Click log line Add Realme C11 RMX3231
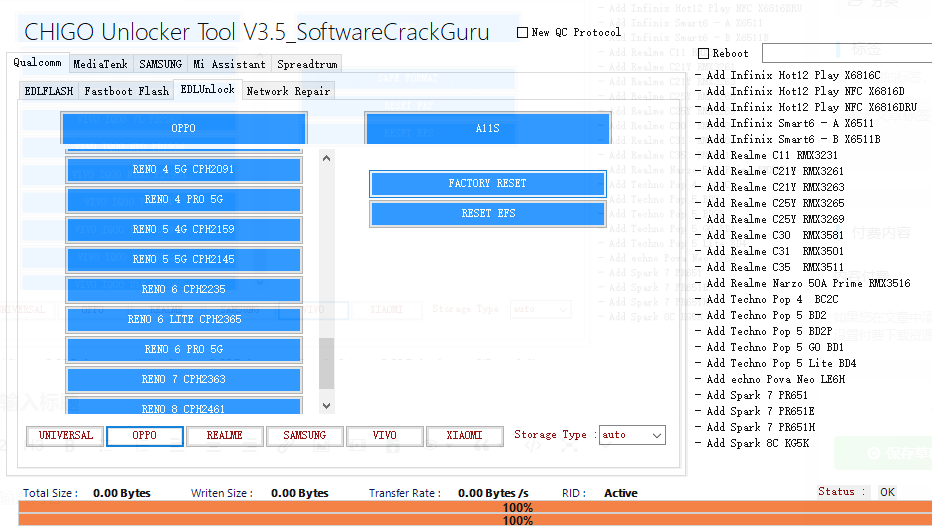 pos(766,156)
